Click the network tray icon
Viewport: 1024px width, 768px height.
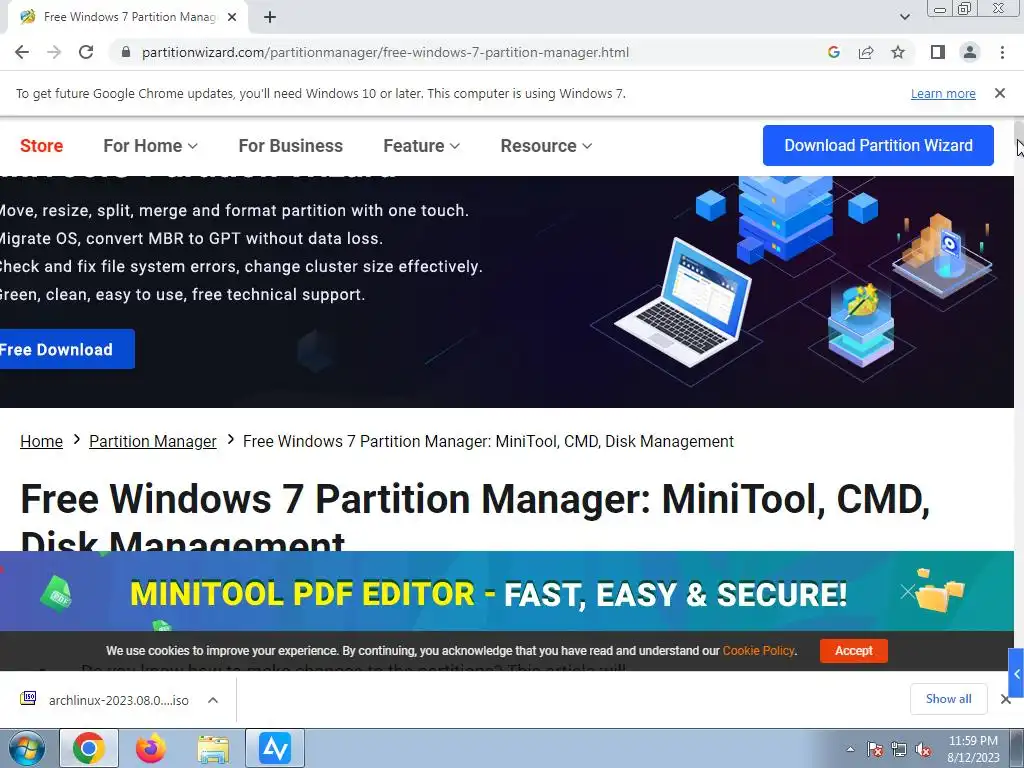click(899, 749)
